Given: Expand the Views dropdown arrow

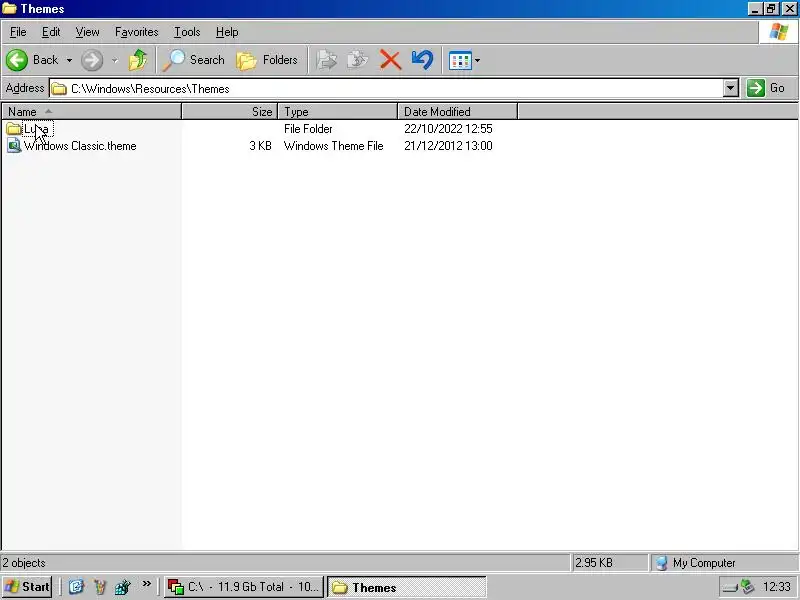Looking at the screenshot, I should click(x=477, y=61).
